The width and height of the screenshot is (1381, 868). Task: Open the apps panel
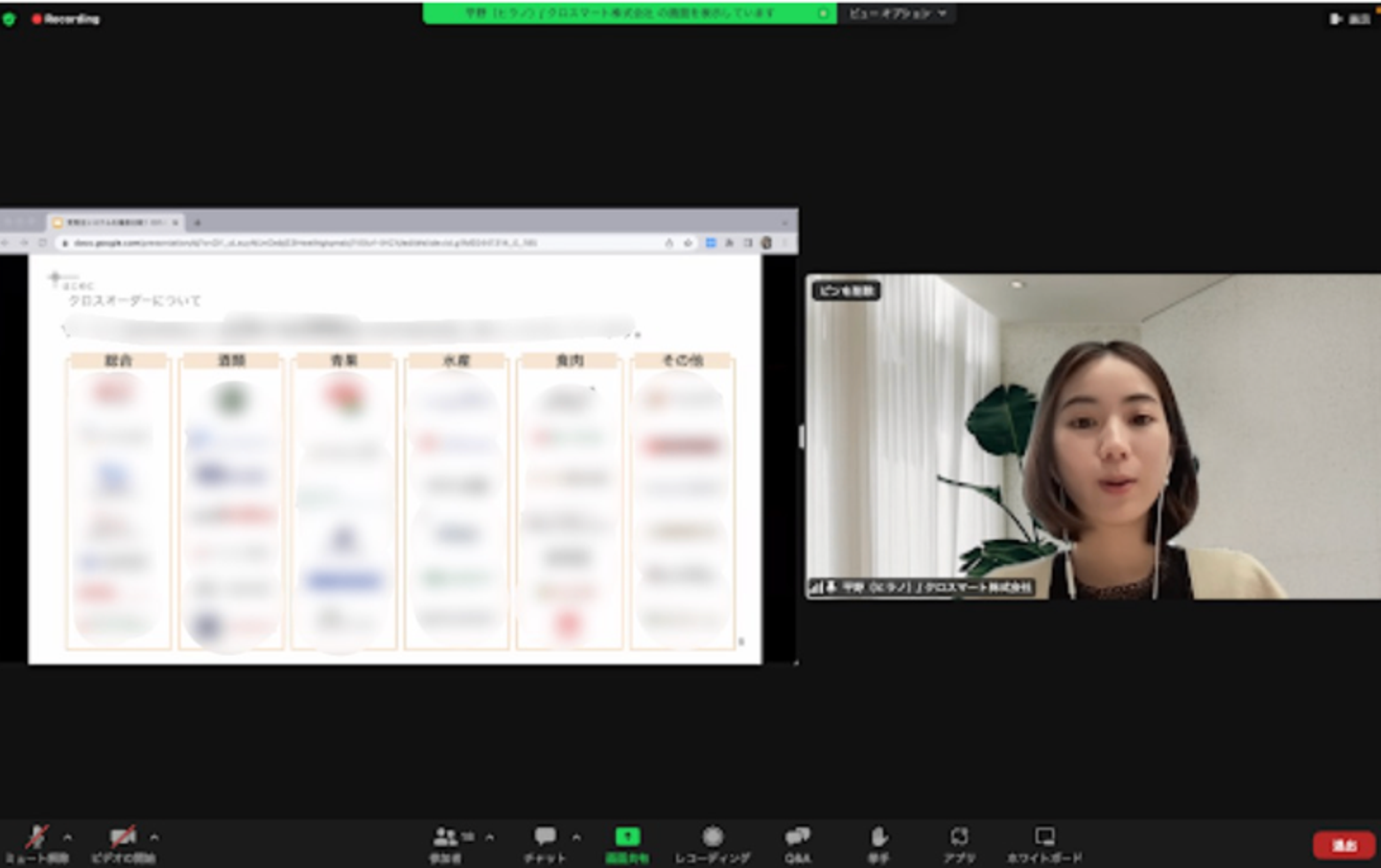coord(959,844)
